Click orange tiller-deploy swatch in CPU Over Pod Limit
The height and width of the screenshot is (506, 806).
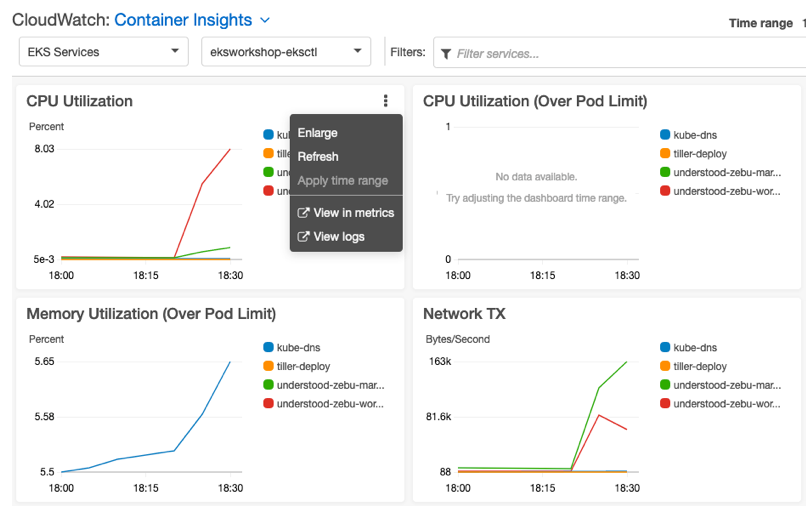(x=665, y=154)
